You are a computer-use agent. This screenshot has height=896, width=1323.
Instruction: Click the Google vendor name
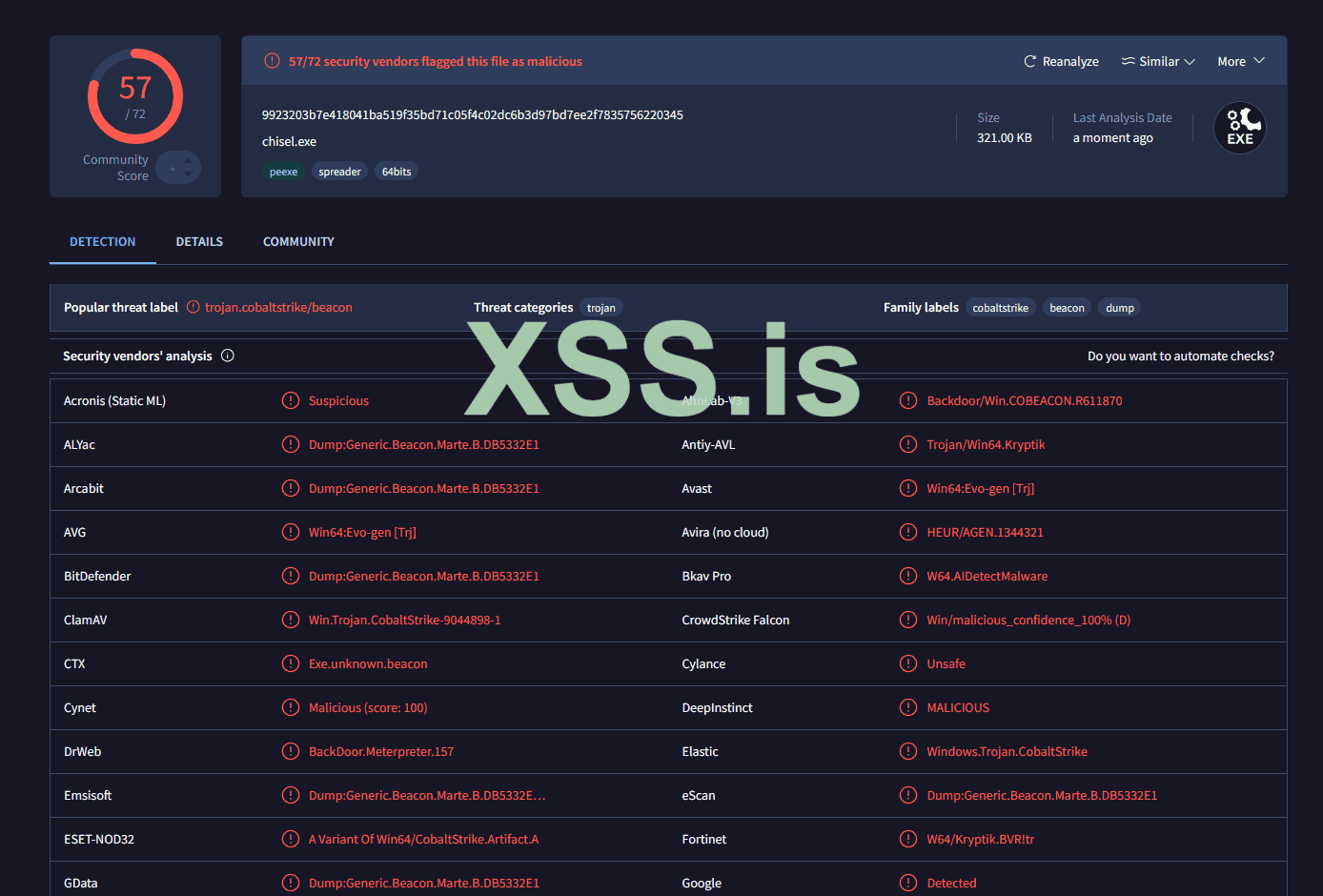[702, 883]
